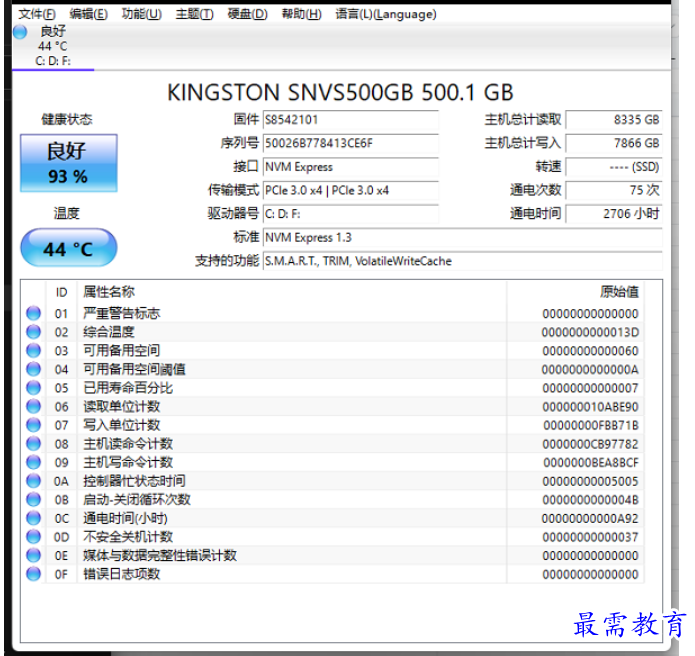The width and height of the screenshot is (695, 656).
Task: Click status orb for 0D 不安全关机计数
Action: 33,537
